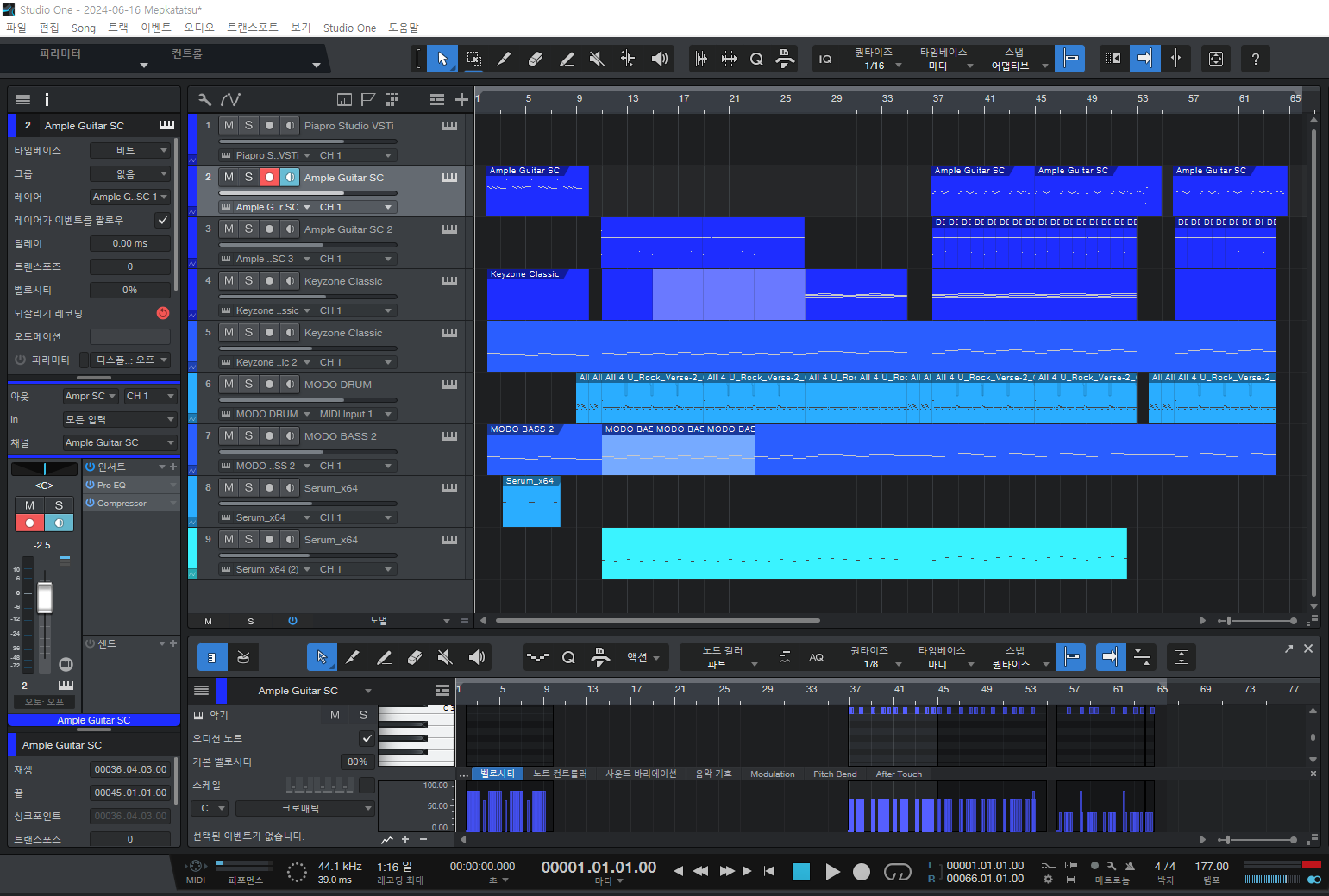The image size is (1329, 896).
Task: Select the Eraser tool in arrange toolbar
Action: [536, 59]
